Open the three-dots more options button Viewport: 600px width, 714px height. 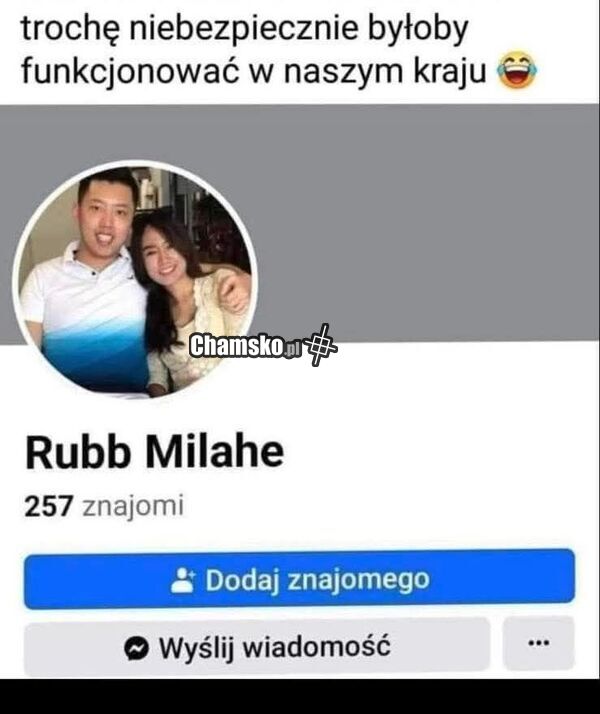tap(539, 643)
